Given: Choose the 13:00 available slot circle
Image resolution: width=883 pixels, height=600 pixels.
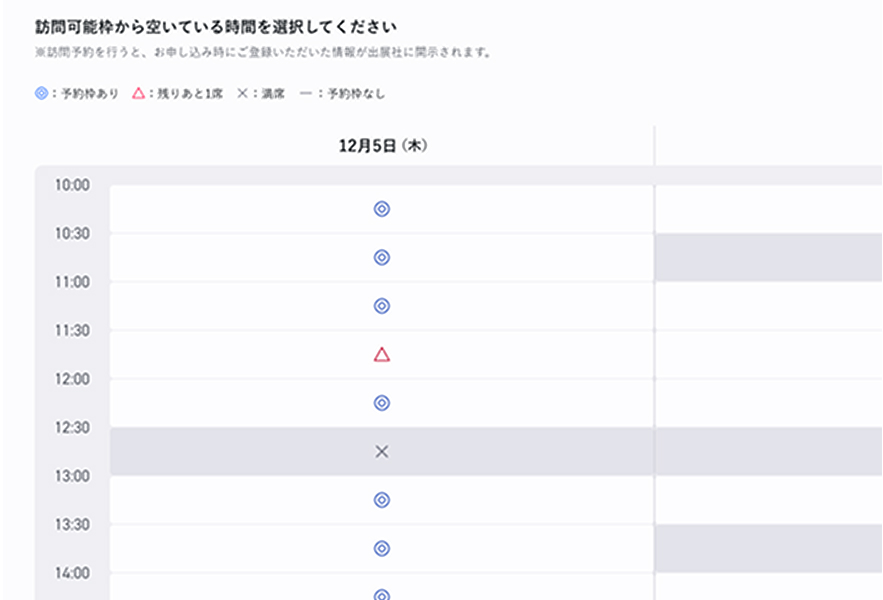Looking at the screenshot, I should (x=381, y=500).
